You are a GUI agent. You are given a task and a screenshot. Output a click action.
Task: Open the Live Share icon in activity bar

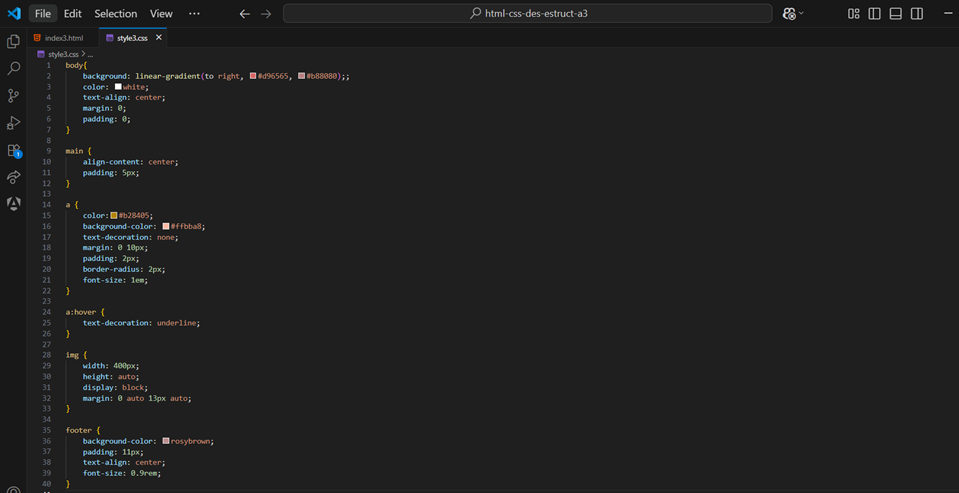tap(13, 177)
